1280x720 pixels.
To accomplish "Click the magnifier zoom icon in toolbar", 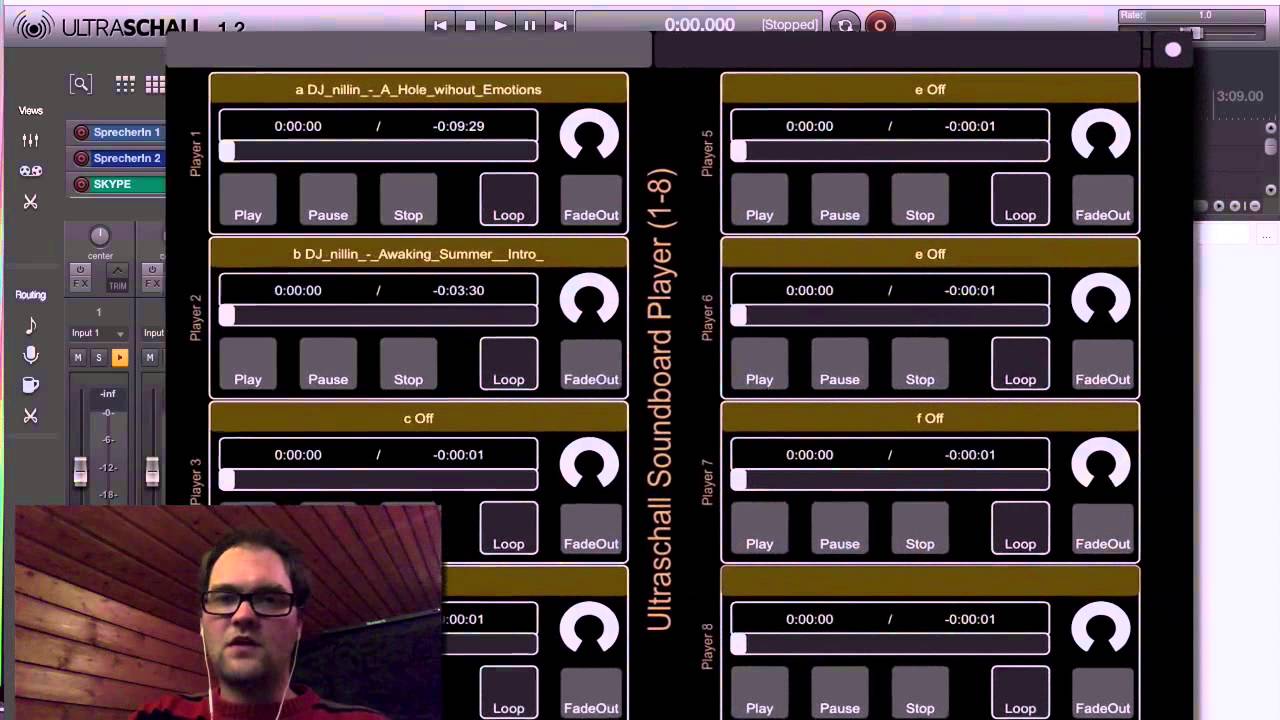I will [81, 85].
